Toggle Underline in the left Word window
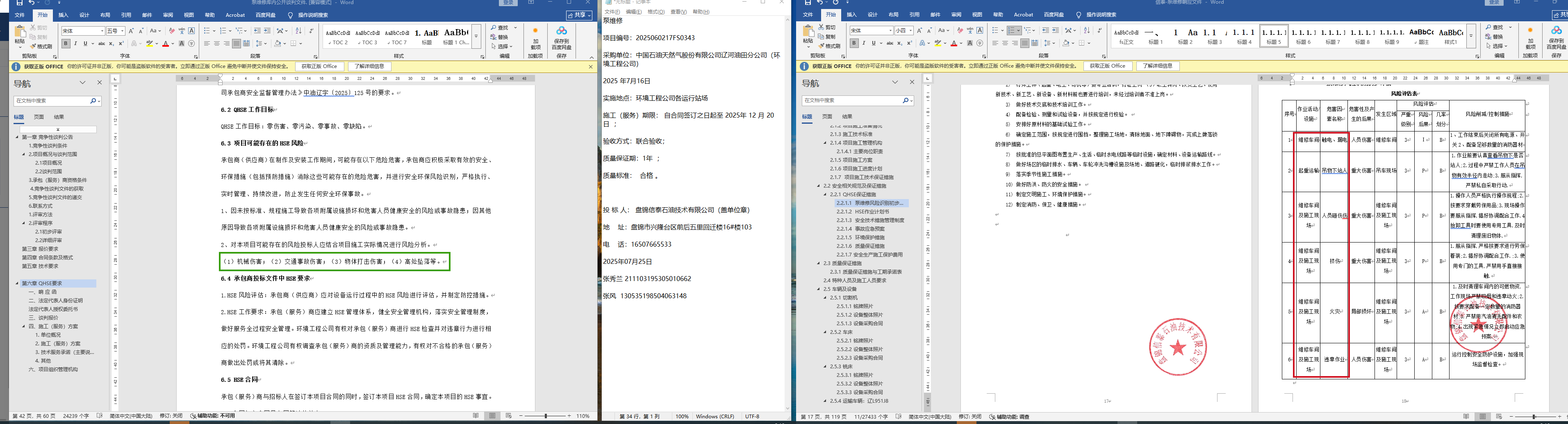The image size is (1568, 424). [85, 44]
